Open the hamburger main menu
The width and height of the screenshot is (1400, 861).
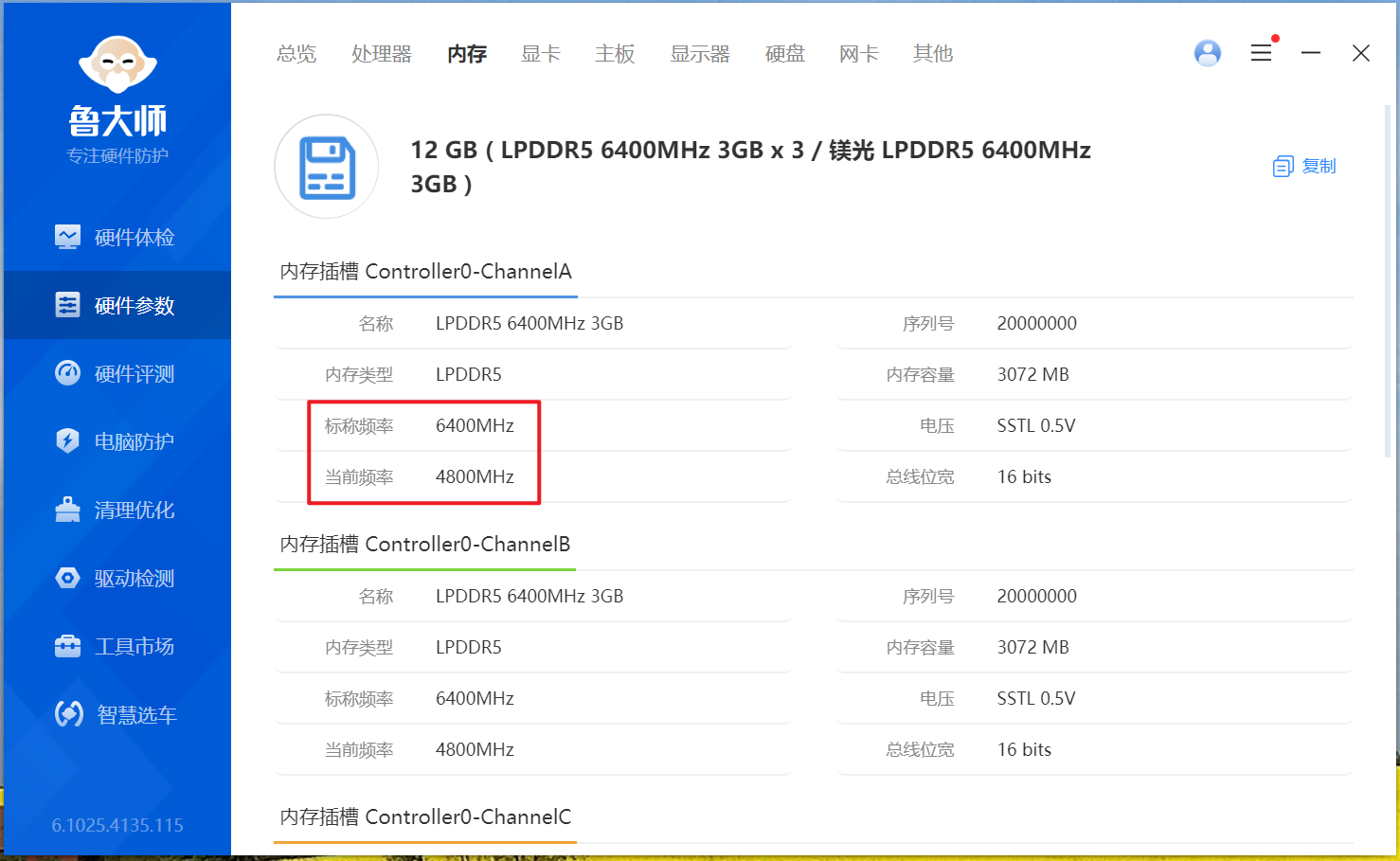click(x=1261, y=53)
